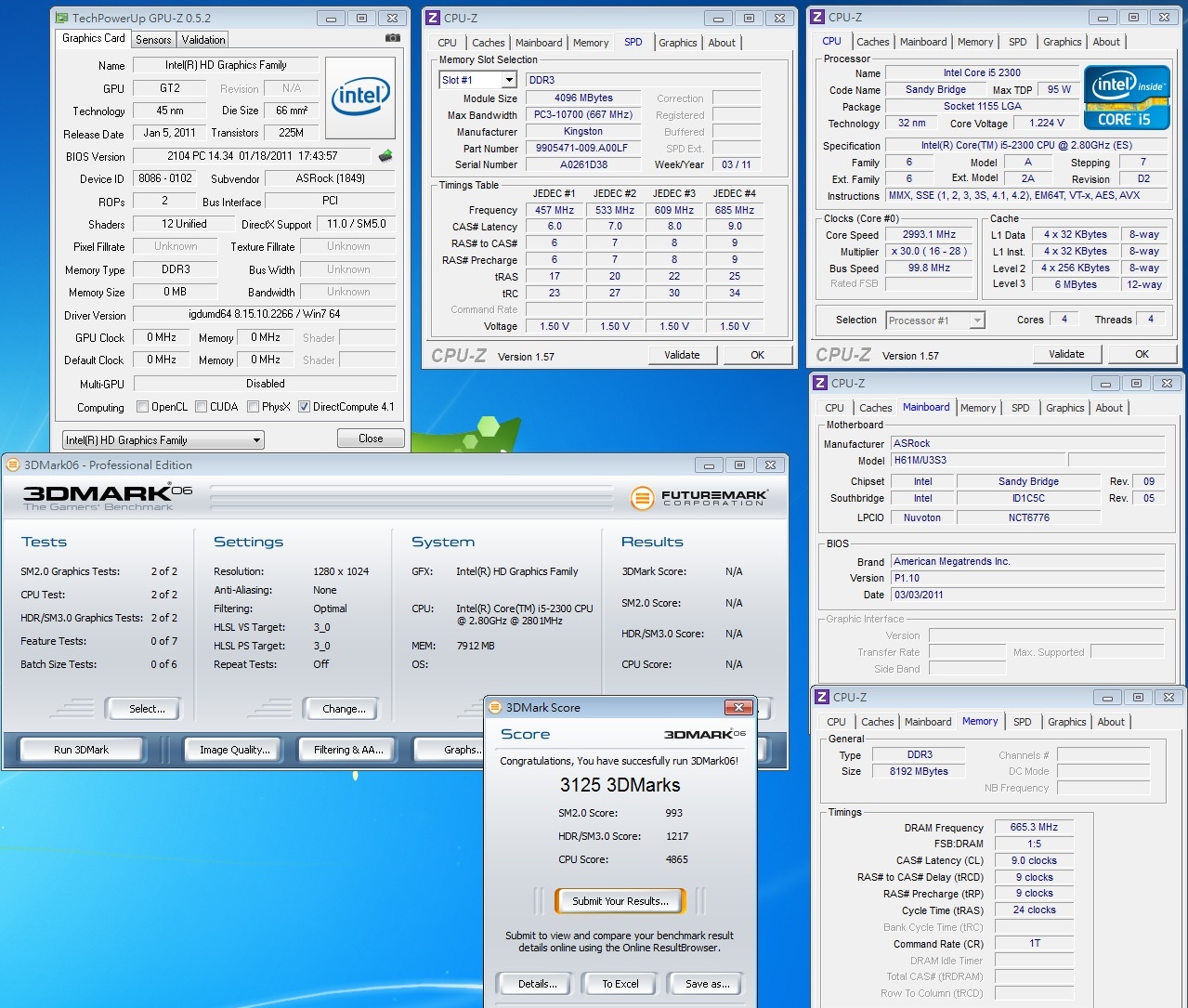
Task: Click the 3DMark Score dialog title icon
Action: pyautogui.click(x=494, y=707)
